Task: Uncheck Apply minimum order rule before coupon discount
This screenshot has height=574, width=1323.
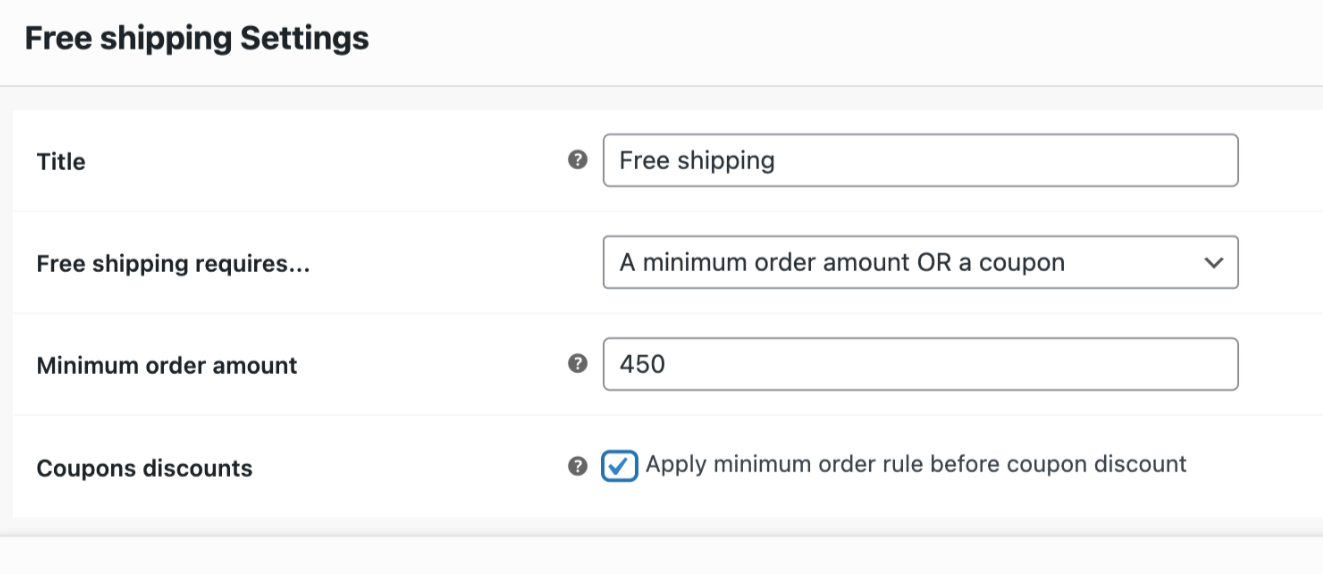Action: click(620, 466)
